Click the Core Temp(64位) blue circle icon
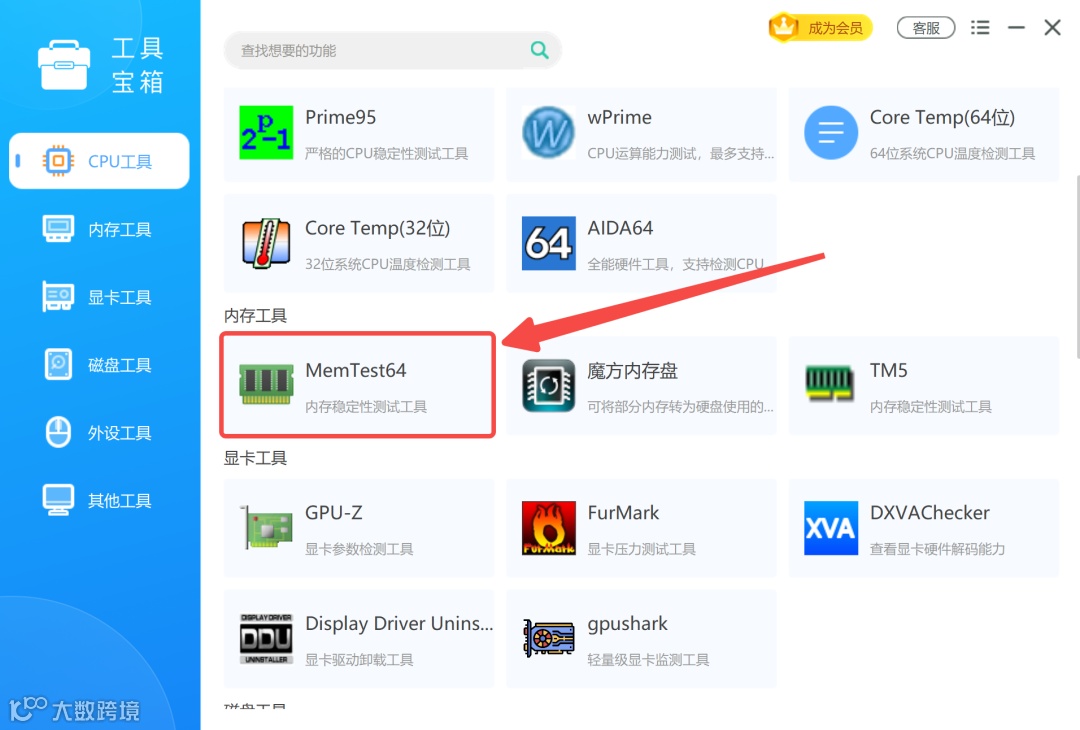1080x730 pixels. [831, 132]
